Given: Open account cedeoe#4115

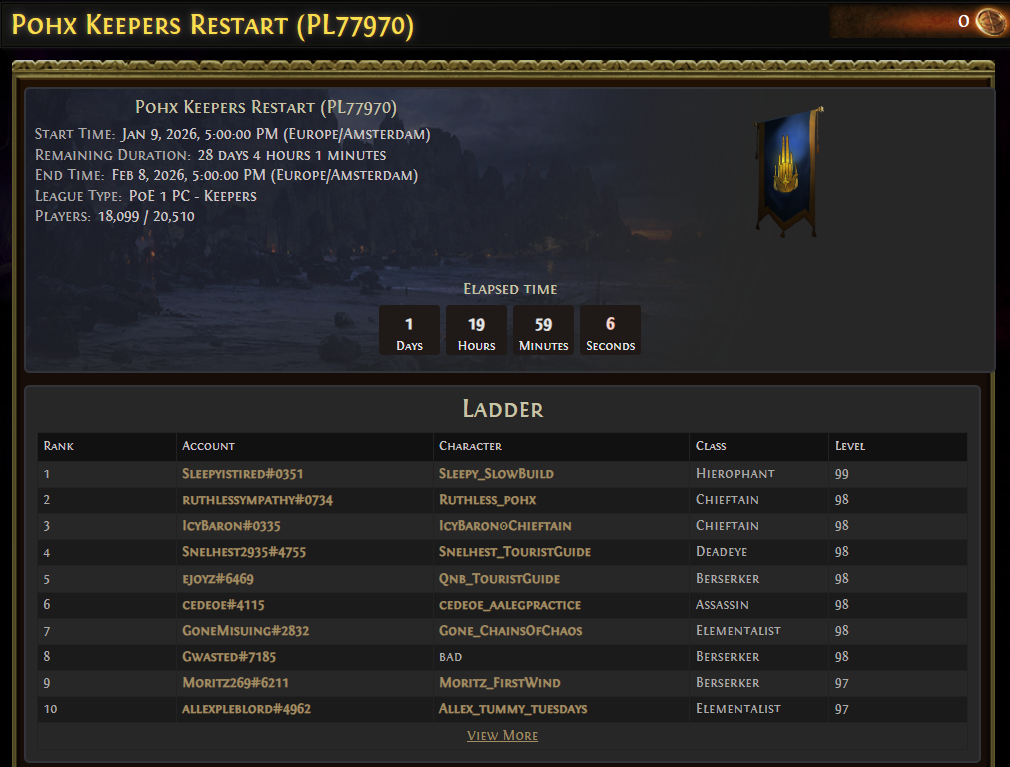Looking at the screenshot, I should tap(223, 605).
